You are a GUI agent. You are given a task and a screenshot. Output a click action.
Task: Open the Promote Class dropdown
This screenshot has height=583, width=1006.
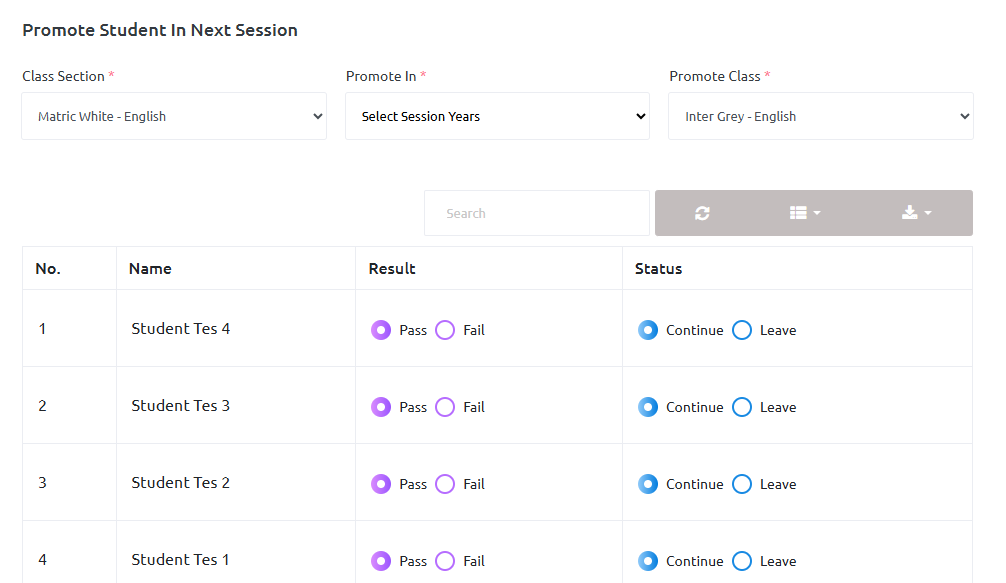click(820, 116)
